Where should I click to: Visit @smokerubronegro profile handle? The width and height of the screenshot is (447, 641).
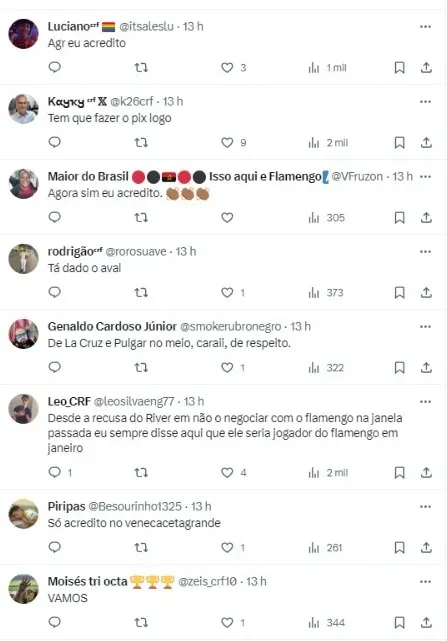231,327
